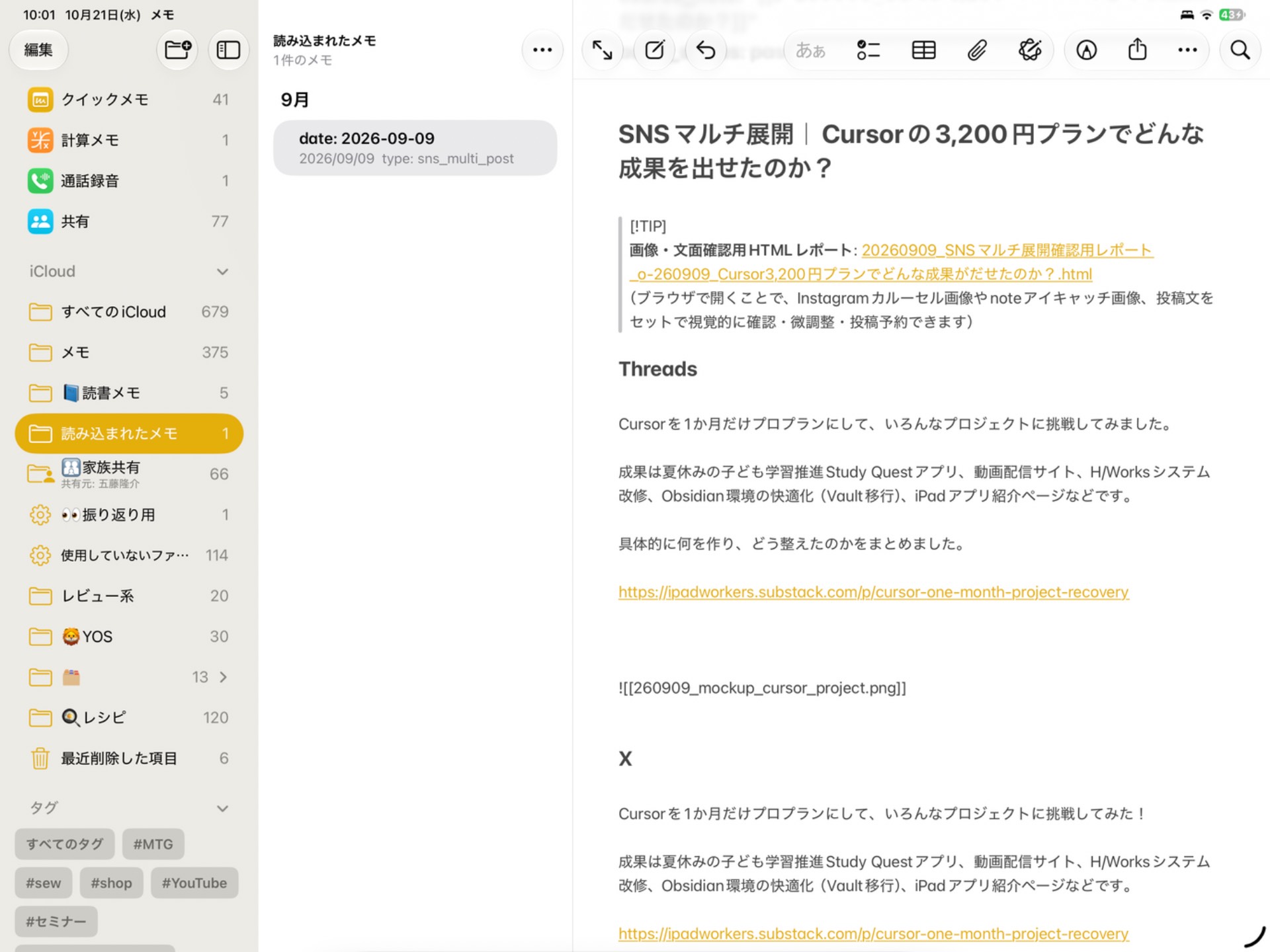
Task: Open メモ folder with 375 notes
Action: [x=129, y=352]
